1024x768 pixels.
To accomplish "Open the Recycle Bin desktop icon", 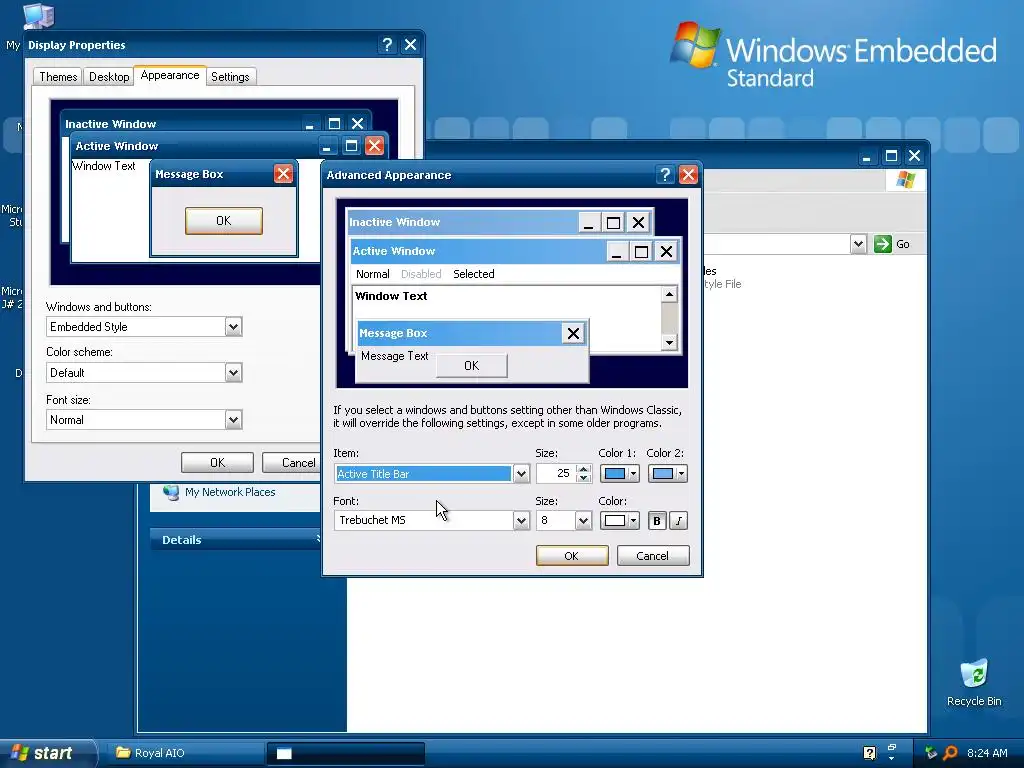I will (974, 683).
